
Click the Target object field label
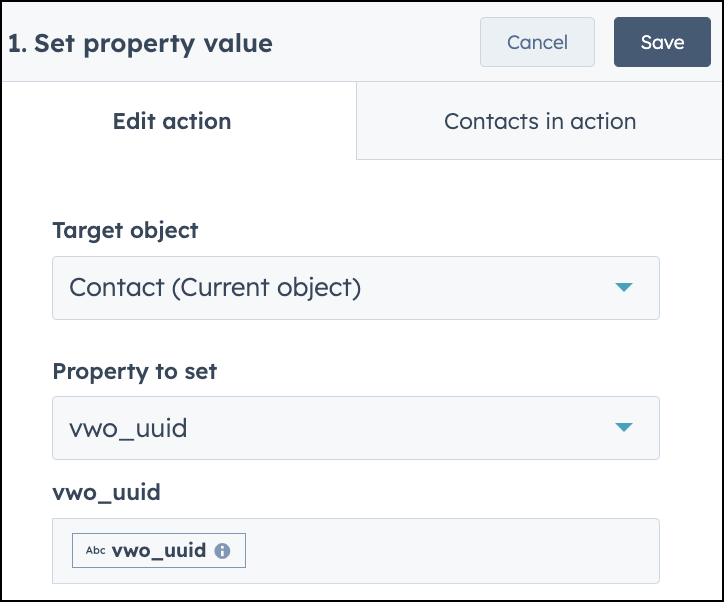tap(125, 230)
